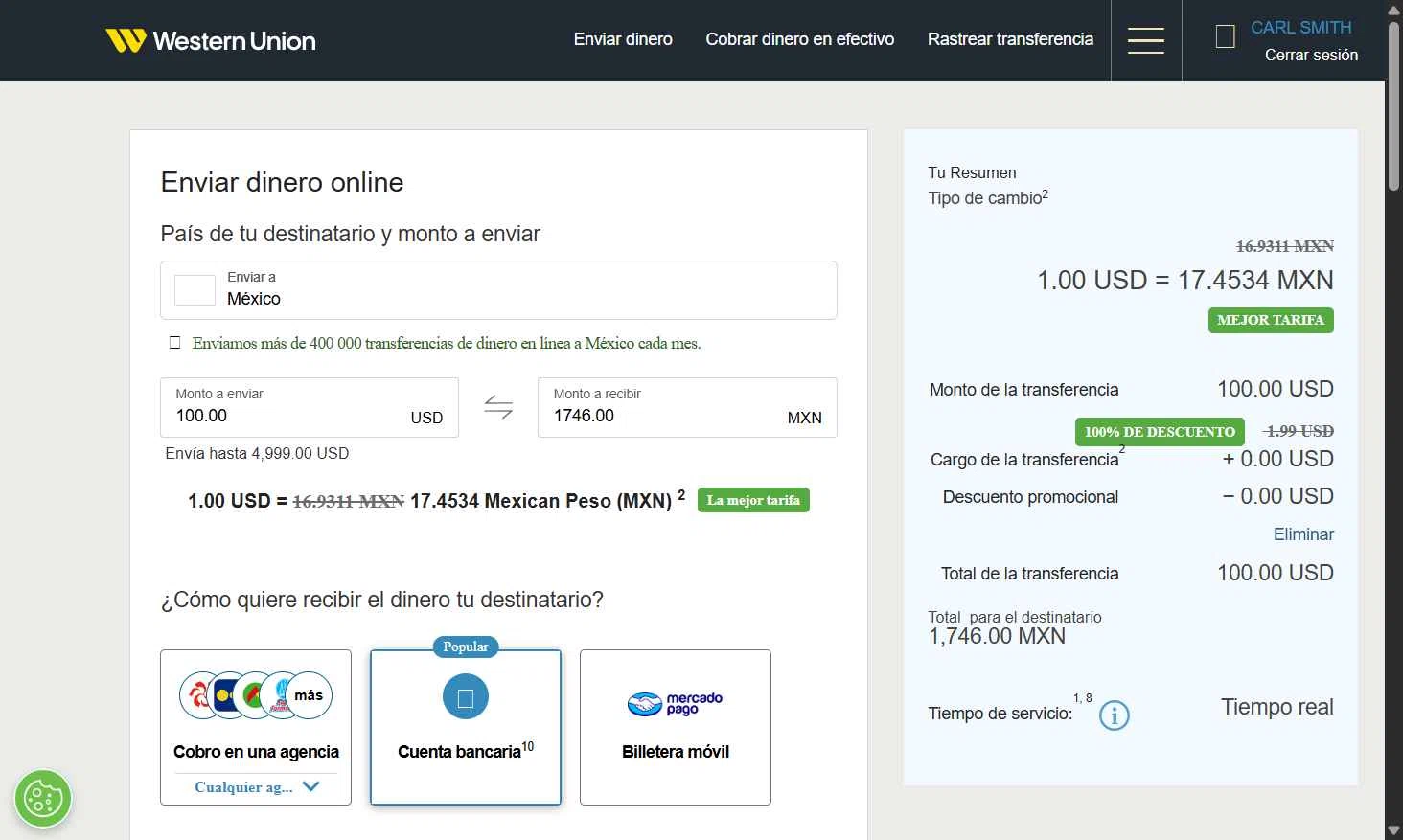Click the Envía hasta 4,999.00 USD text
The width and height of the screenshot is (1403, 840).
(x=257, y=453)
